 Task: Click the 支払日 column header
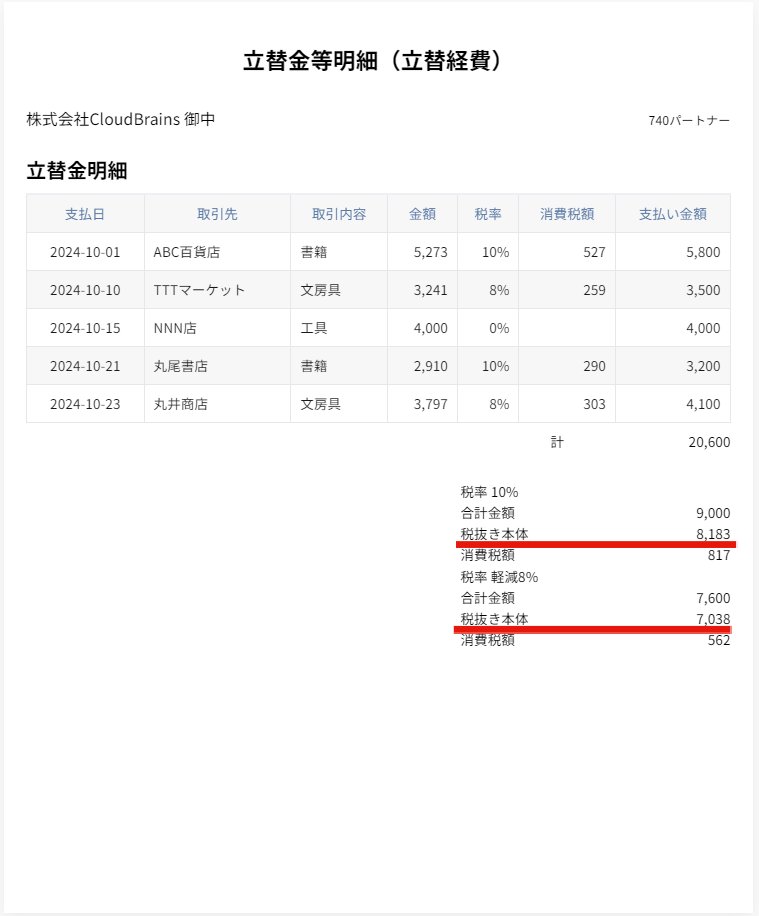pyautogui.click(x=85, y=214)
